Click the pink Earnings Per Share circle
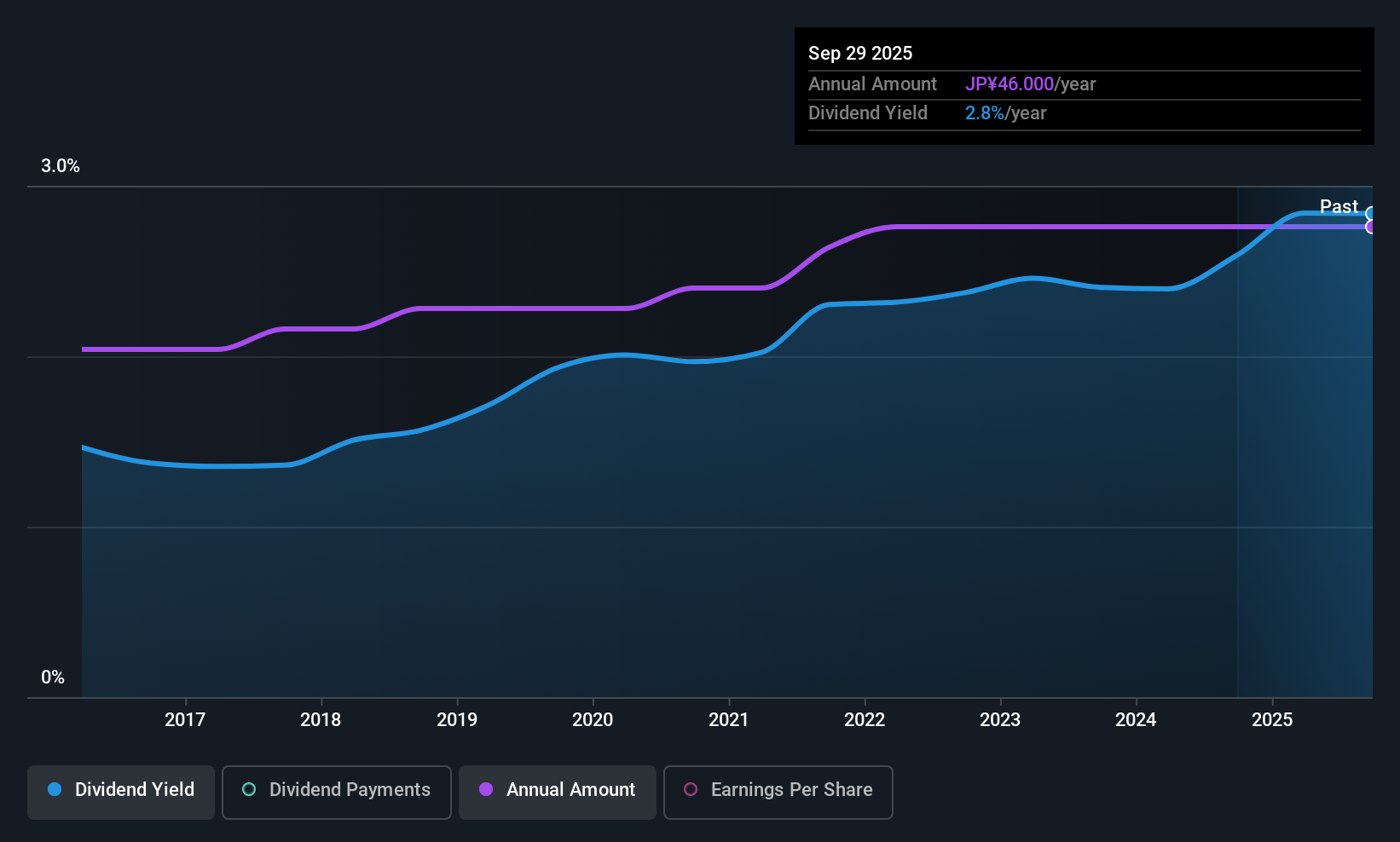The image size is (1400, 842). (691, 789)
